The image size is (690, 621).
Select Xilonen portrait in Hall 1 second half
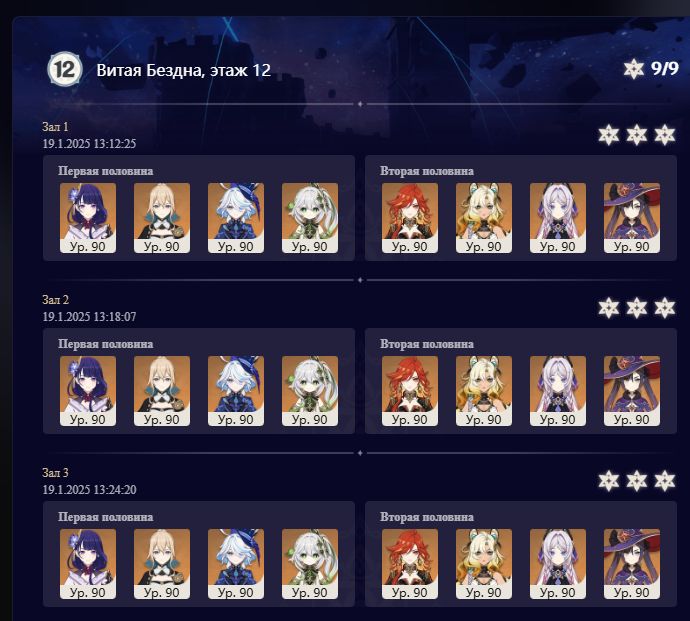click(x=484, y=218)
